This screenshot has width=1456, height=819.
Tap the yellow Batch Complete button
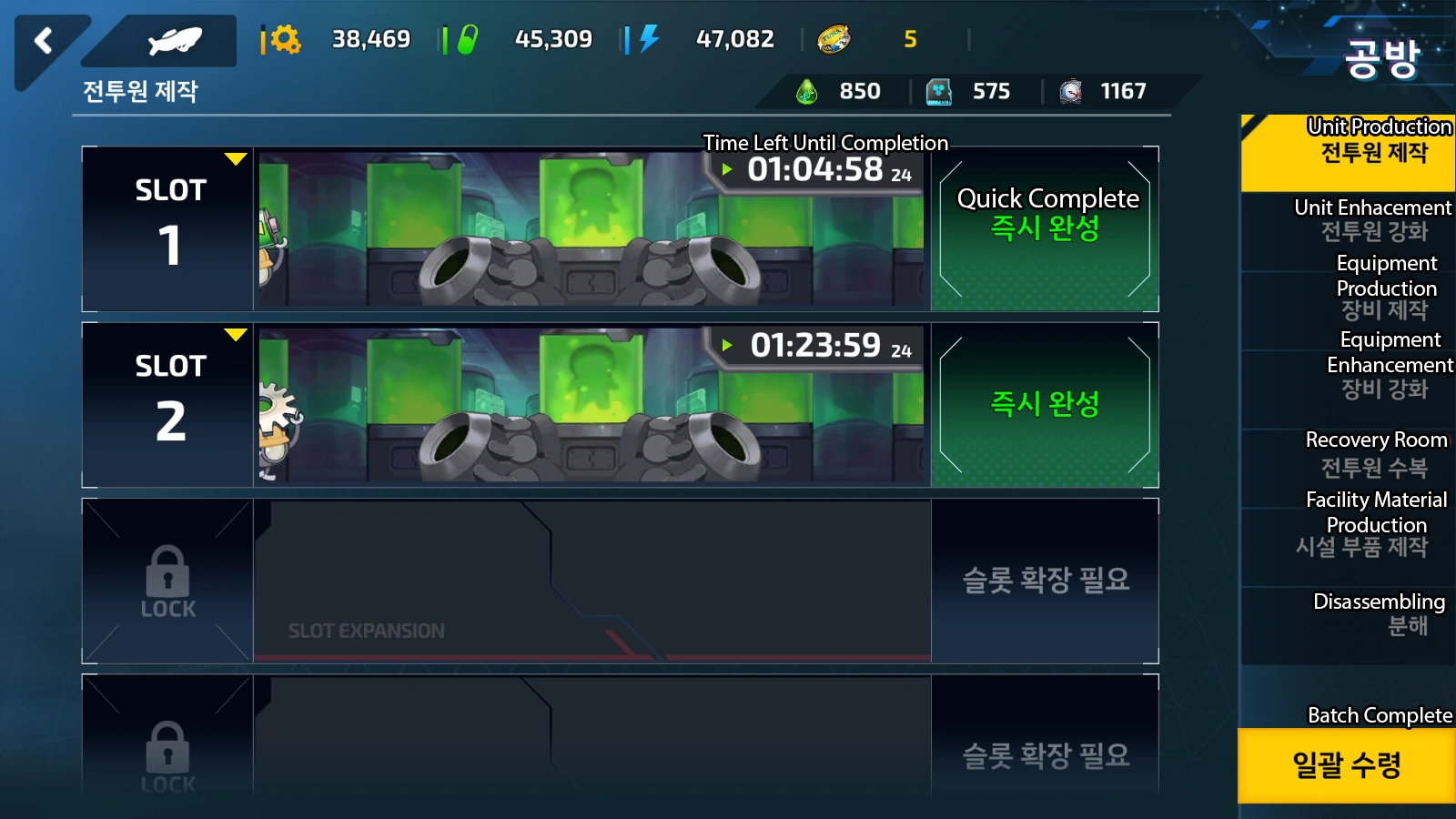click(1347, 765)
